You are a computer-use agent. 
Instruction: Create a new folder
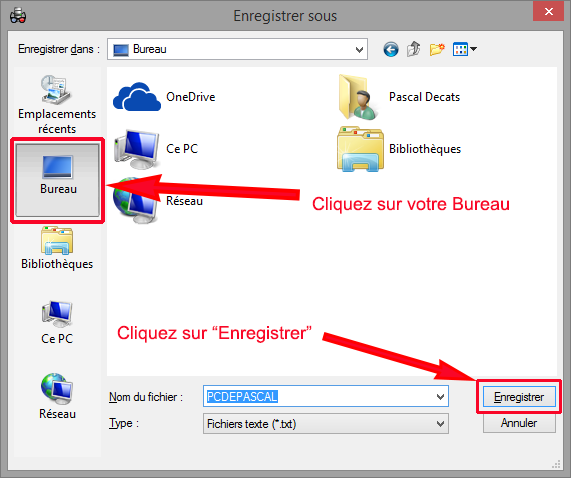[437, 49]
